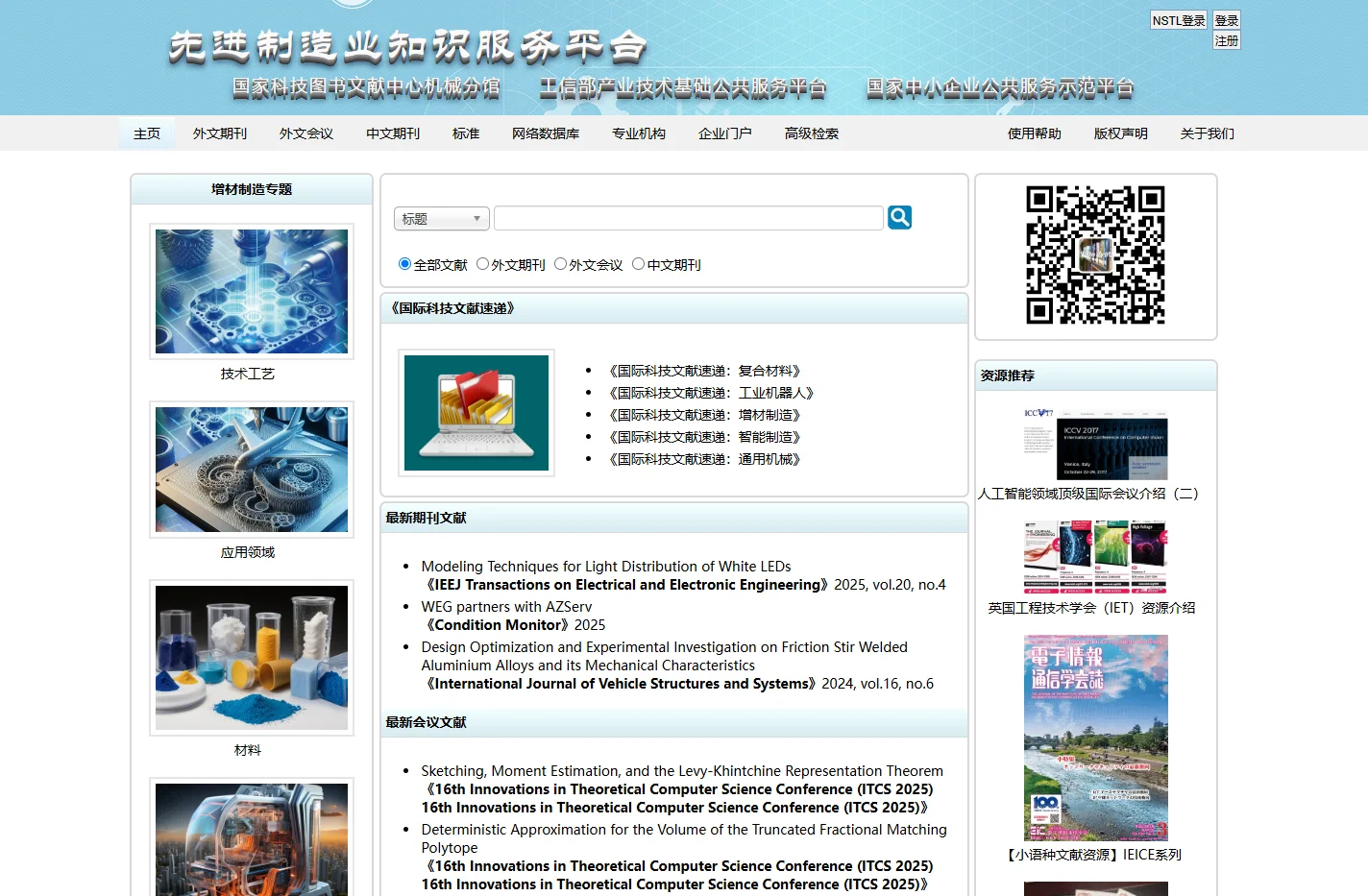The width and height of the screenshot is (1368, 896).
Task: Go to the 主页 nav tab
Action: point(147,133)
